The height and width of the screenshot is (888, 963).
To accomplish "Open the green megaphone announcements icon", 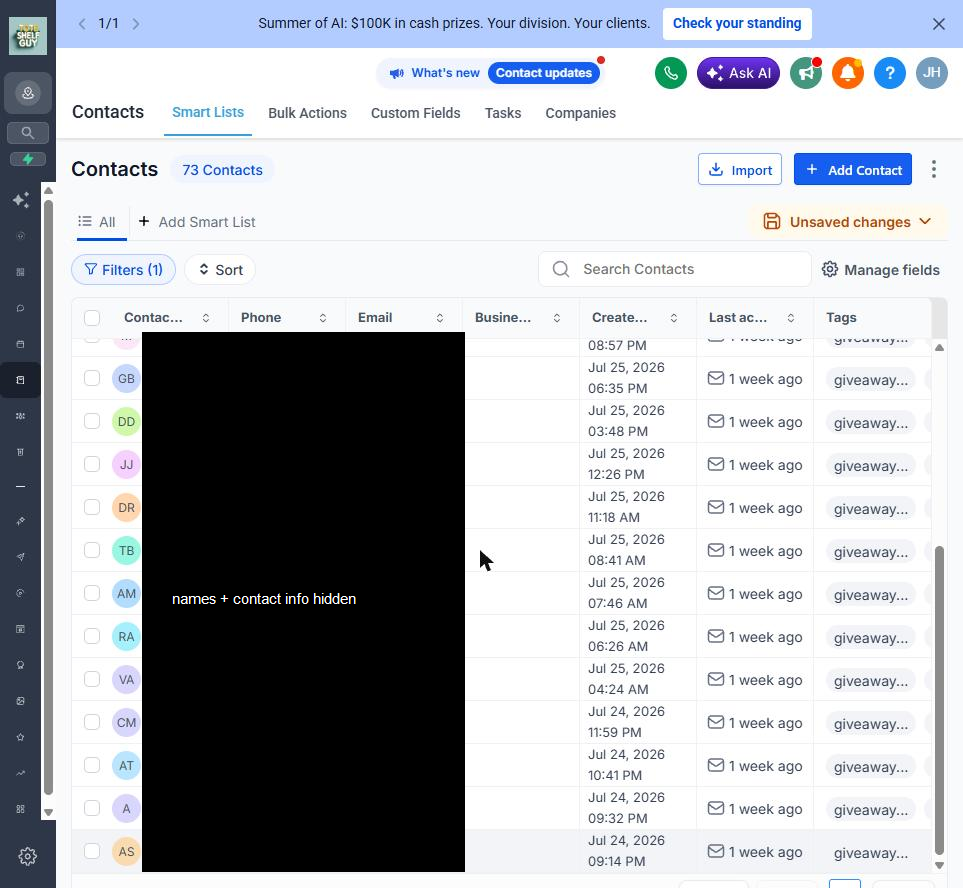I will coord(806,73).
